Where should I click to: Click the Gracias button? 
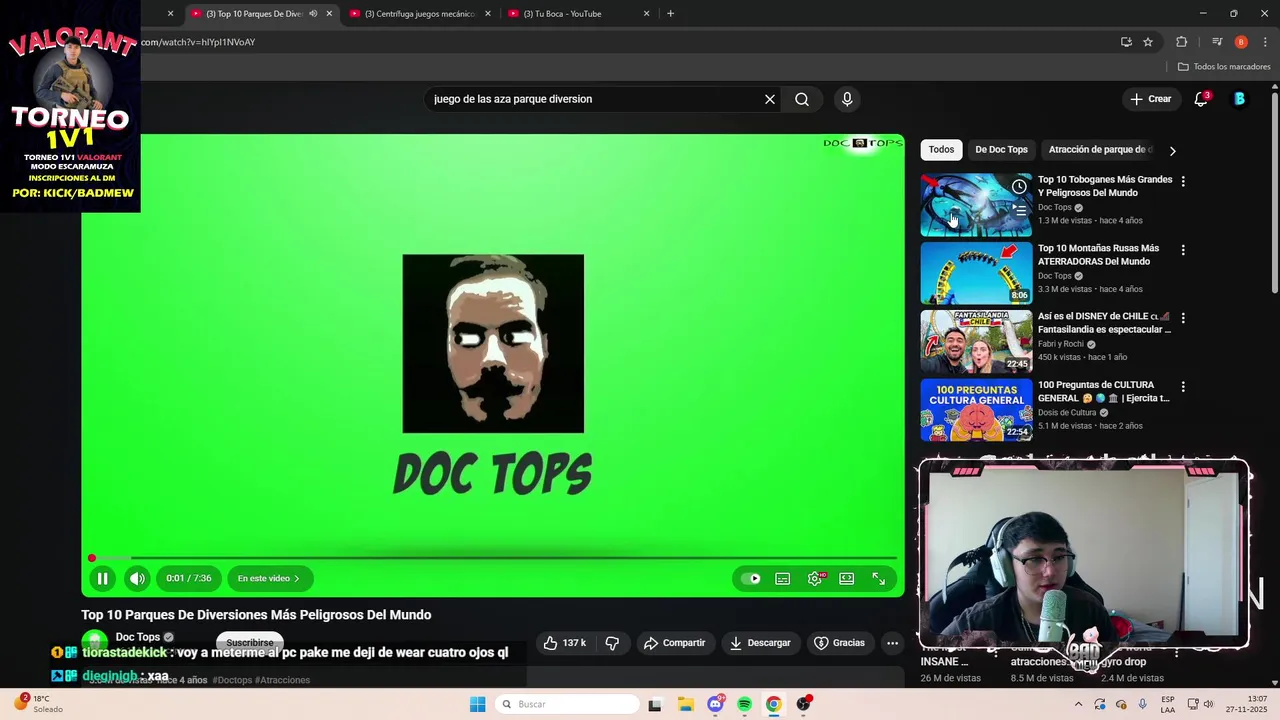tap(839, 643)
